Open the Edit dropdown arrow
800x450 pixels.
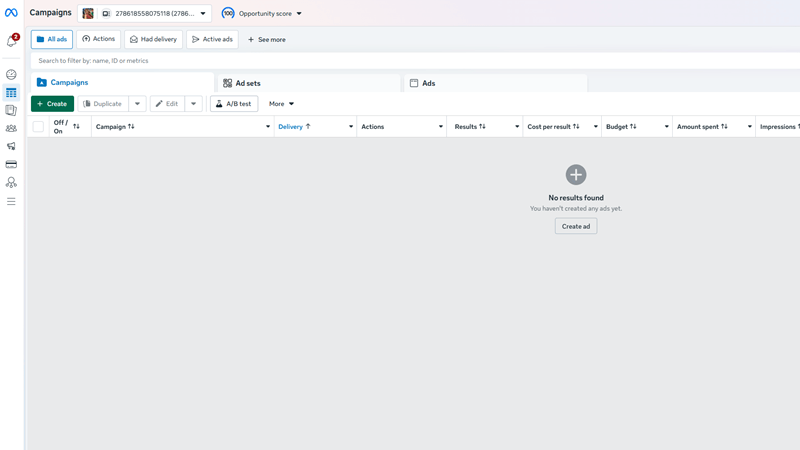point(193,104)
